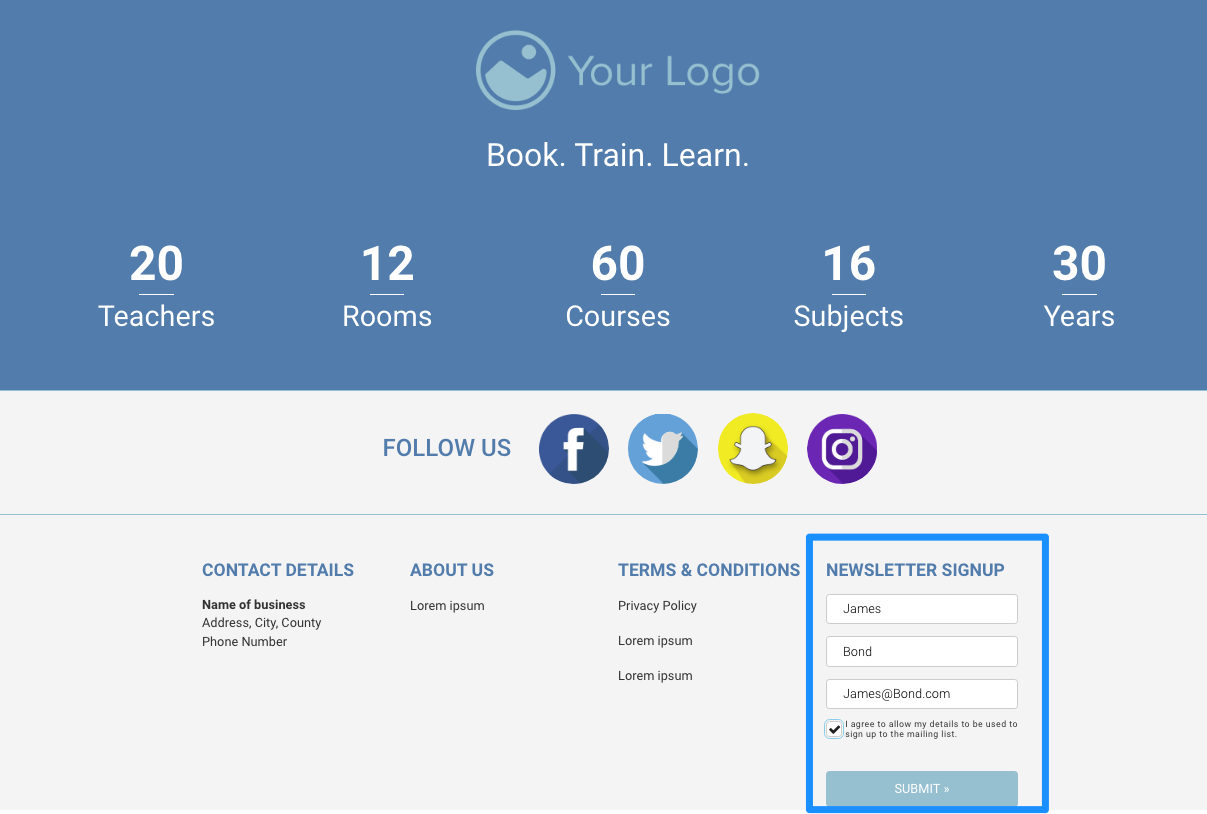1207x814 pixels.
Task: Click the 60 Courses statistic
Action: (618, 287)
